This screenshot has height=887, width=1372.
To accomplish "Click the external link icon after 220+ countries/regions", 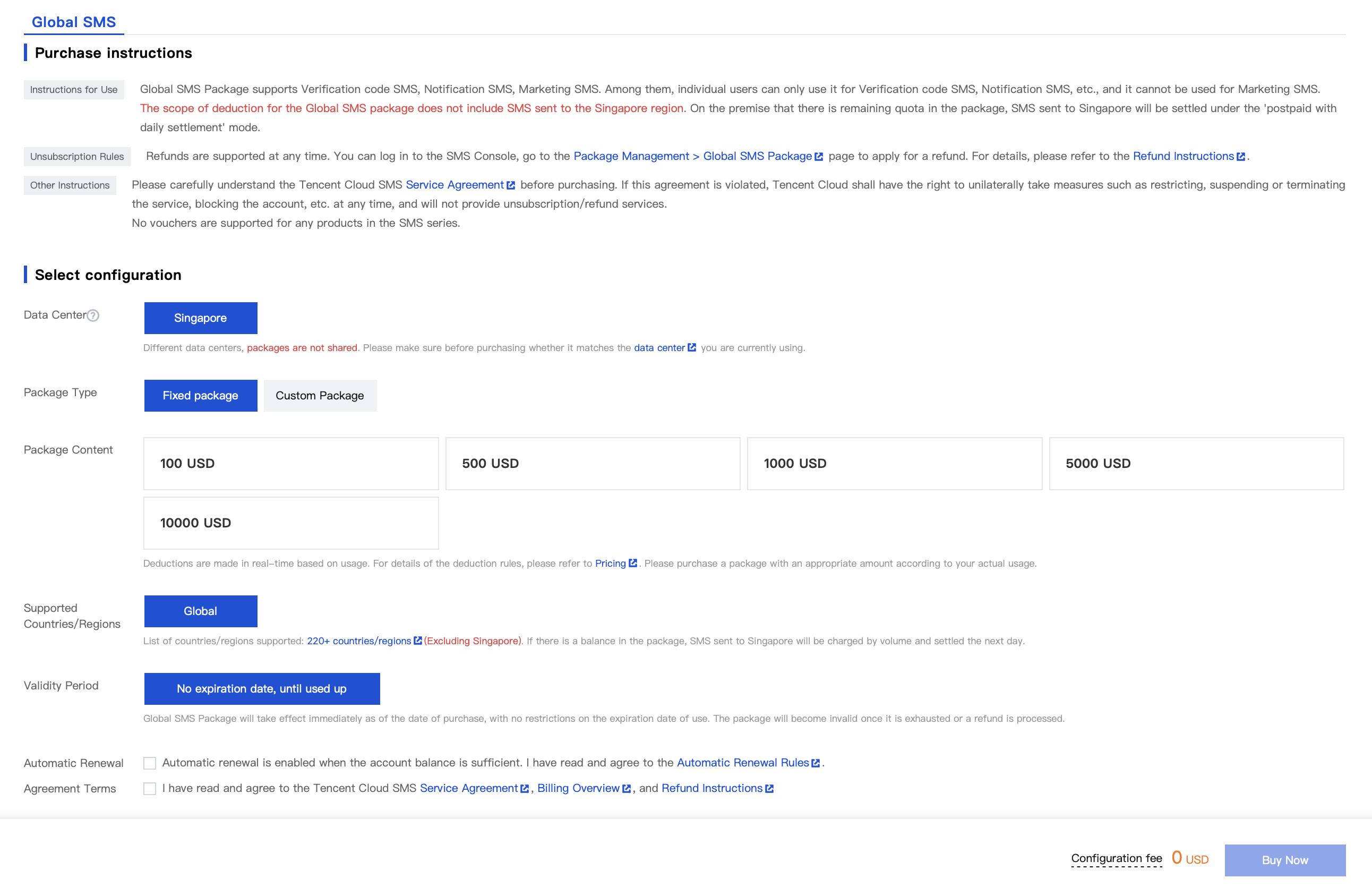I will point(417,641).
